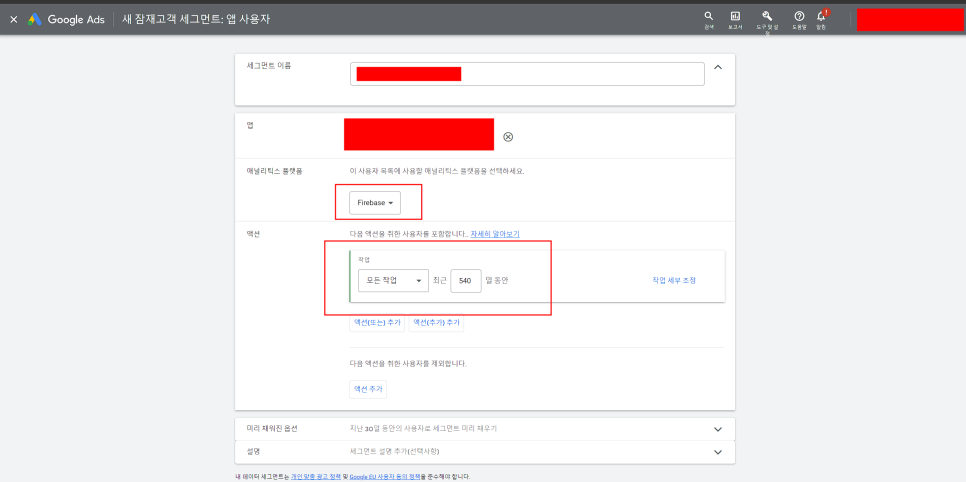Remove the selected app with circled X
966x482 pixels.
tap(508, 137)
